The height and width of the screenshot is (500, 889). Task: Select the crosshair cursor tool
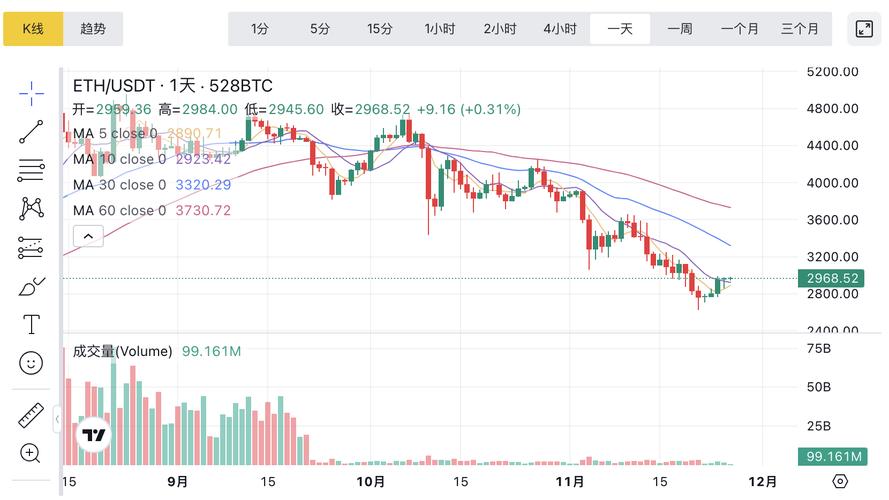(31, 93)
